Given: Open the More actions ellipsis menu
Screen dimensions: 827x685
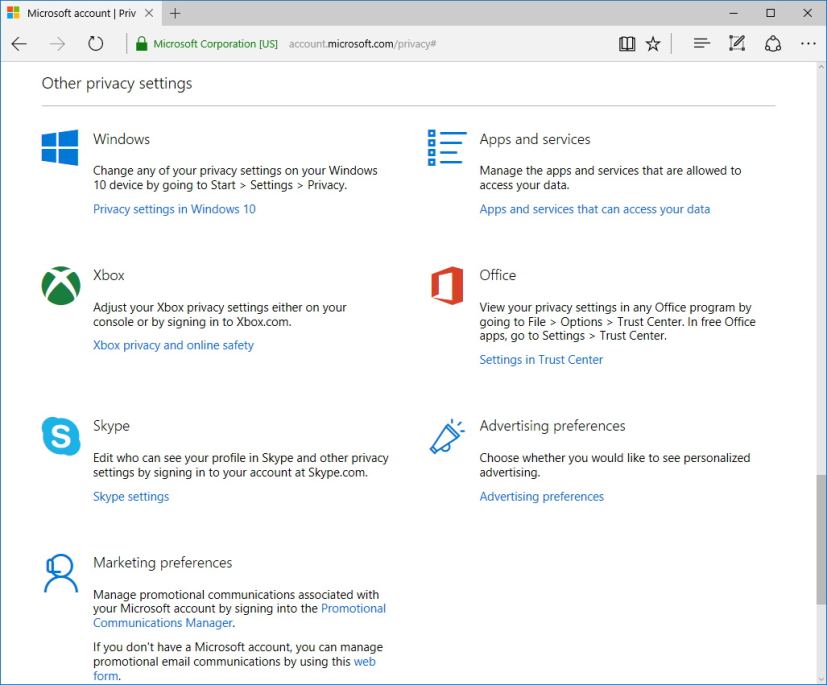Looking at the screenshot, I should tap(808, 44).
